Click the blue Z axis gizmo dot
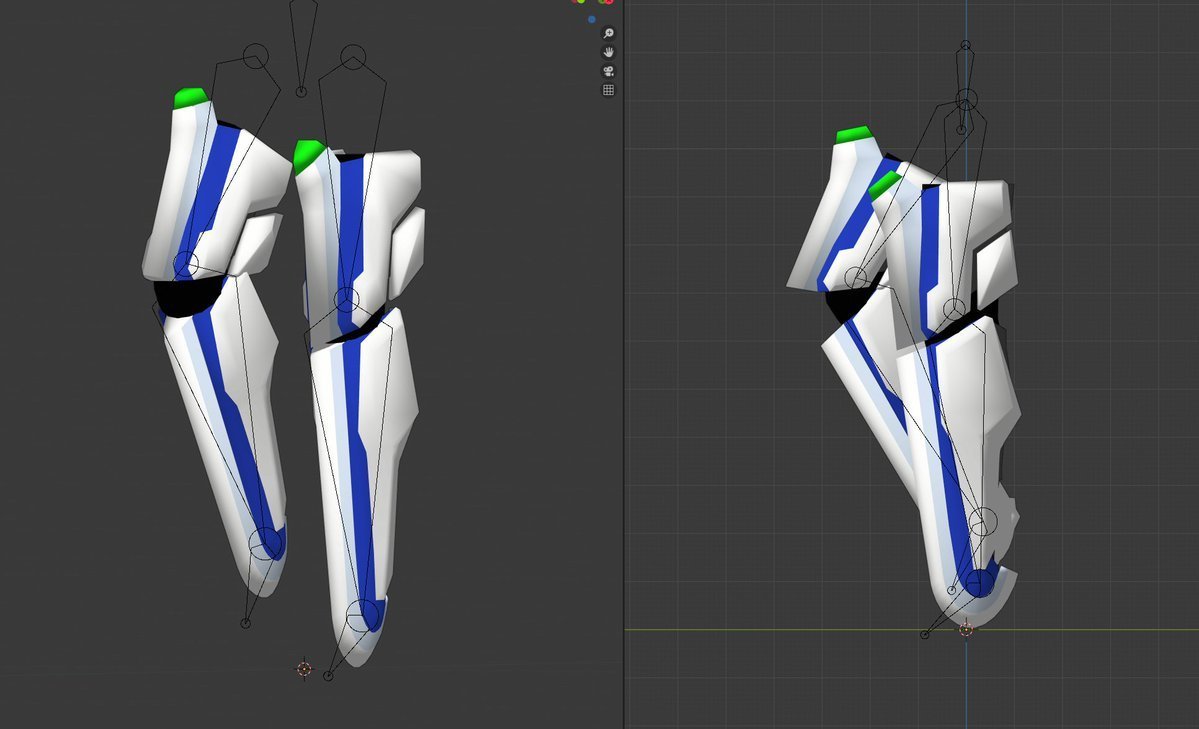 tap(591, 19)
